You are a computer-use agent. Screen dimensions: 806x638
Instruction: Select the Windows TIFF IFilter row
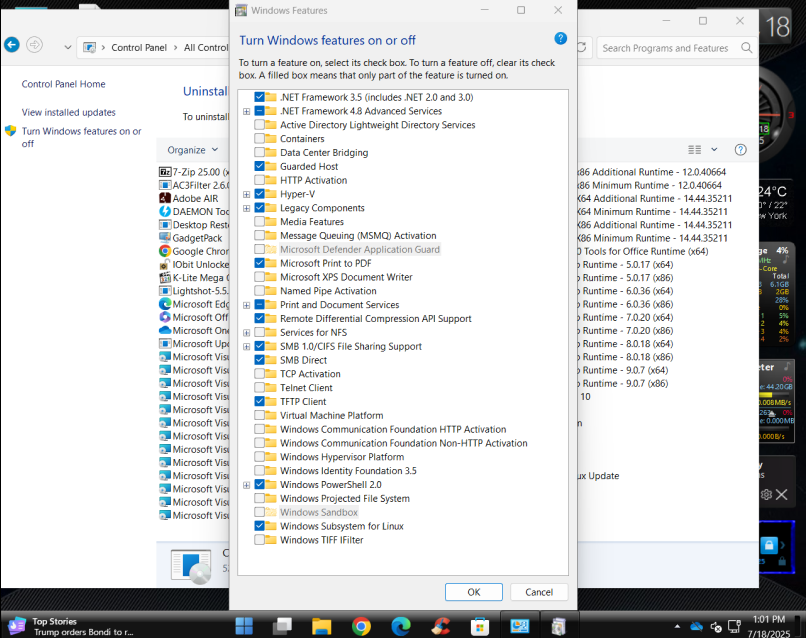click(321, 540)
